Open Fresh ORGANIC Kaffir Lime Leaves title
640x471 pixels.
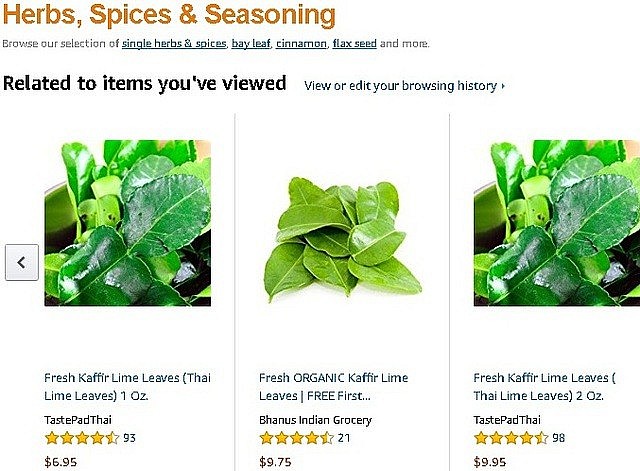pyautogui.click(x=335, y=386)
